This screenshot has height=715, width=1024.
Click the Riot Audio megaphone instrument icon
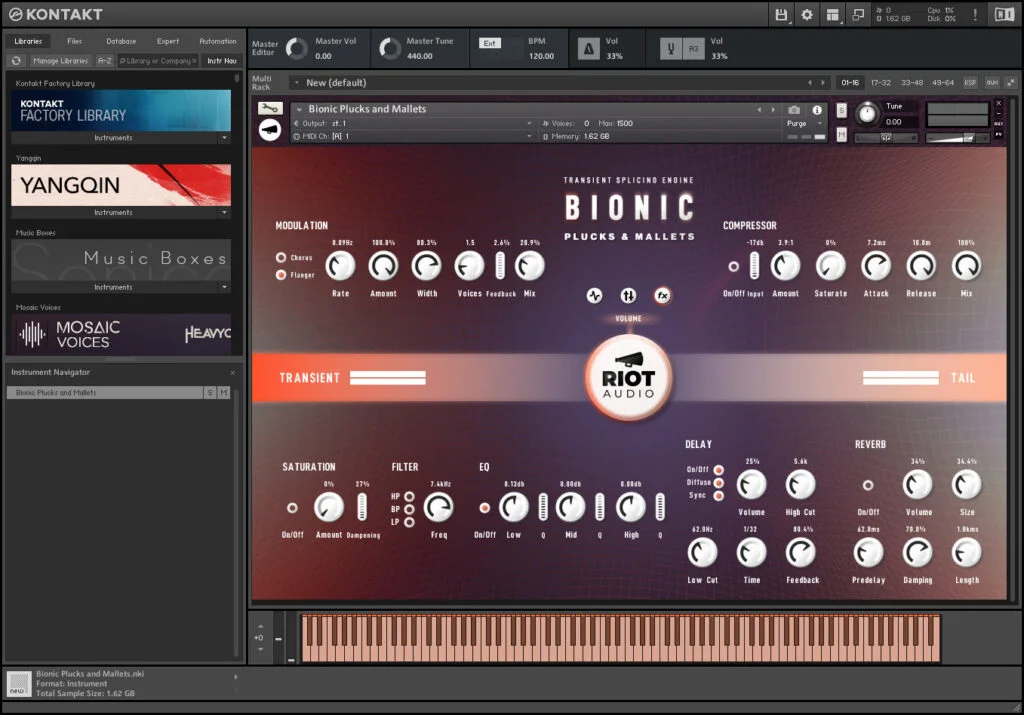pos(269,131)
